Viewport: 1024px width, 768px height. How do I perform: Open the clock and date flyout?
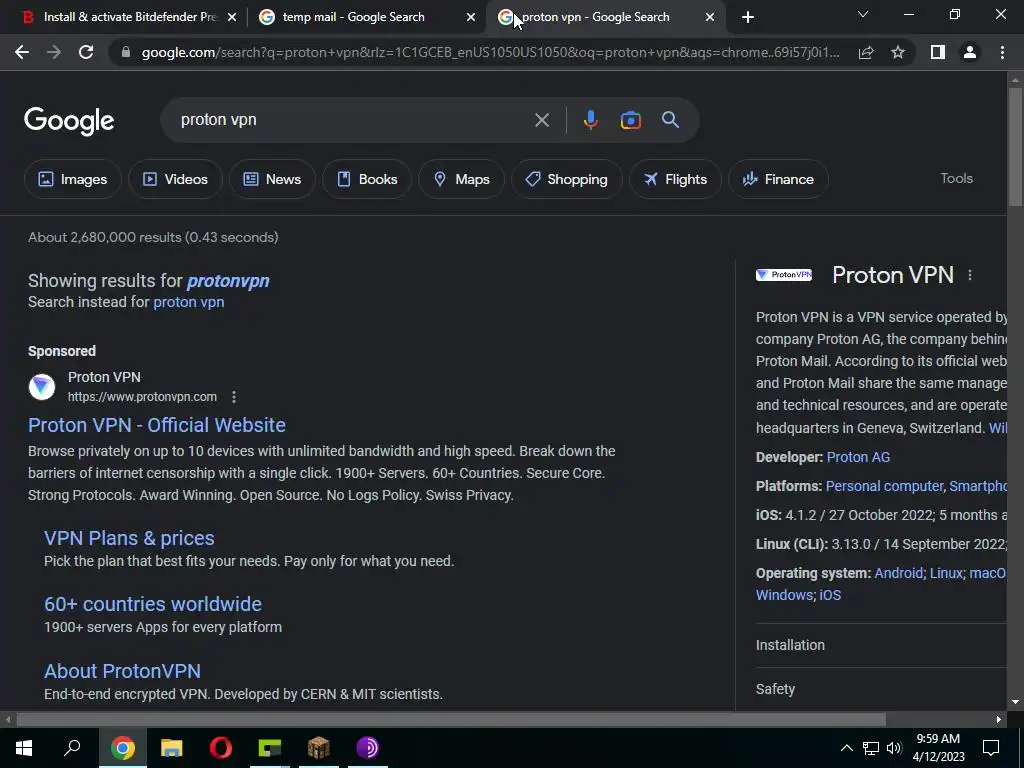[x=938, y=748]
